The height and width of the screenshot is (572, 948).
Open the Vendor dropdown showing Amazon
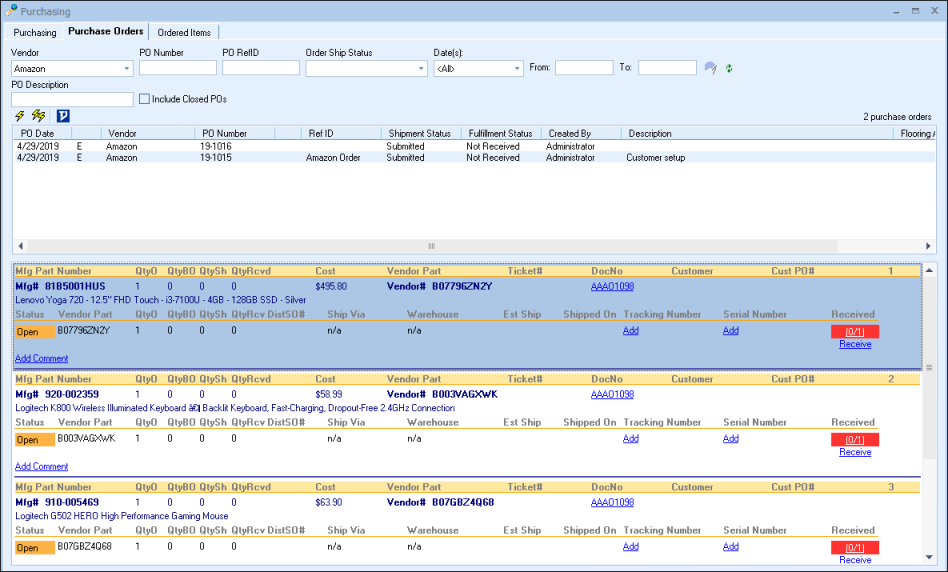[x=126, y=69]
